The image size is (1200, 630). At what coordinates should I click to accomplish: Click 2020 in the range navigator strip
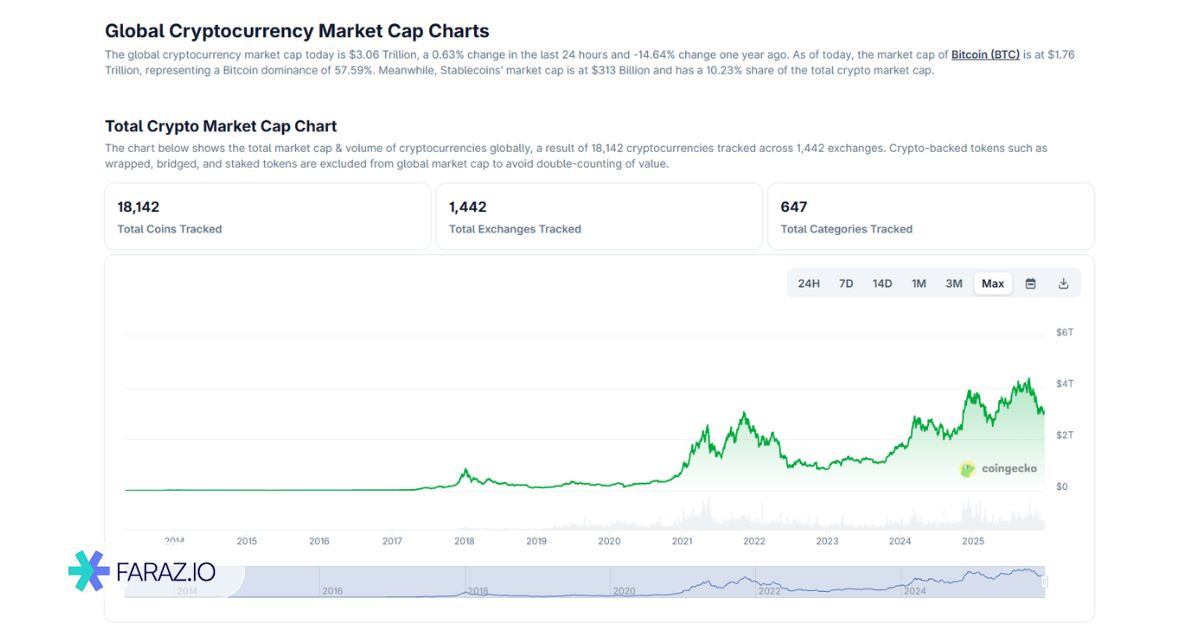[624, 591]
